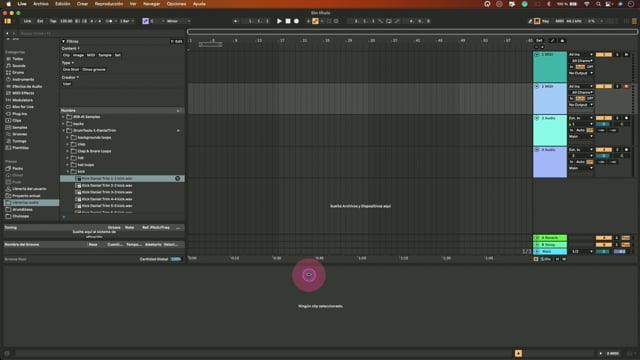This screenshot has height=360, width=640.
Task: Click the Follow playback arrow icon
Action: 236,21
